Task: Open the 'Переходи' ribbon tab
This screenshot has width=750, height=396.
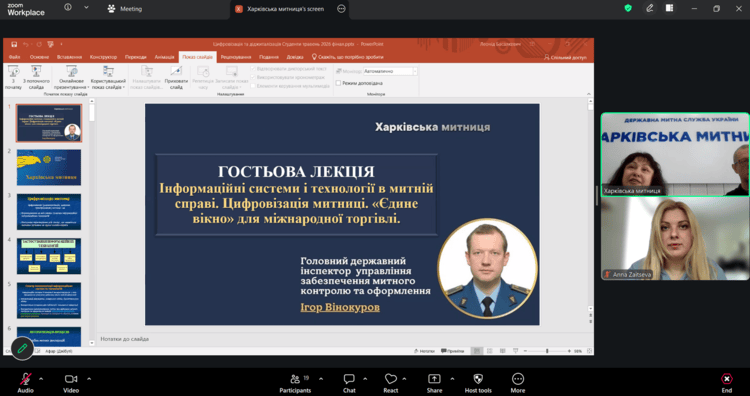Action: click(136, 57)
